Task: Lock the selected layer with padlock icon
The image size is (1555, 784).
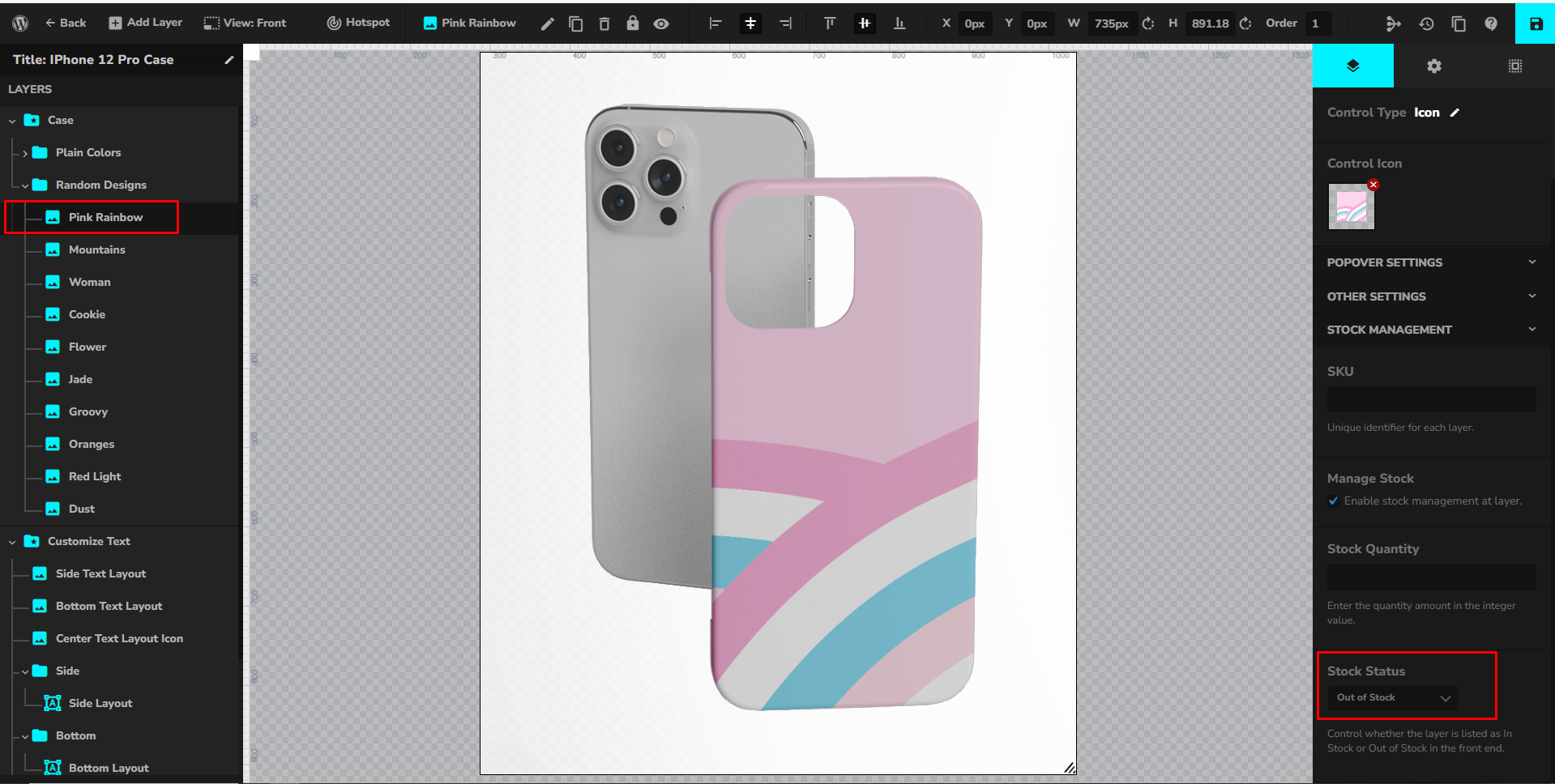Action: coord(633,23)
